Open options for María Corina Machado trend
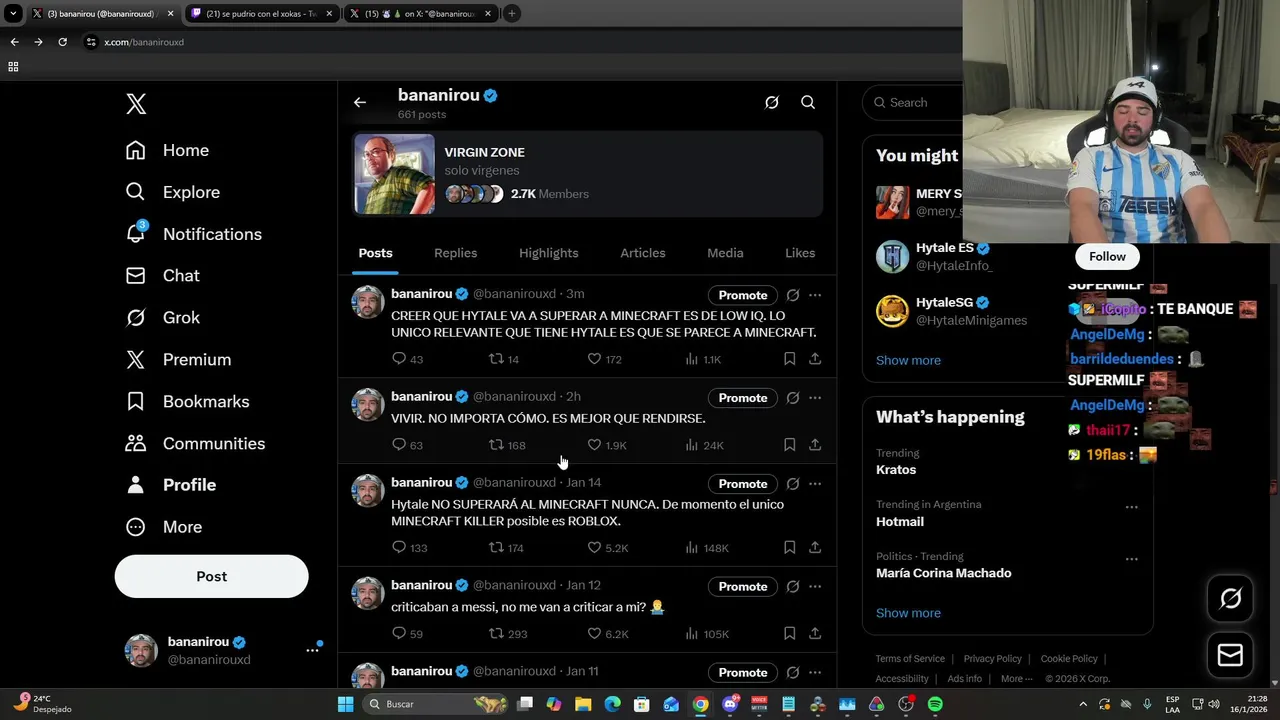Viewport: 1280px width, 720px height. pos(1131,559)
